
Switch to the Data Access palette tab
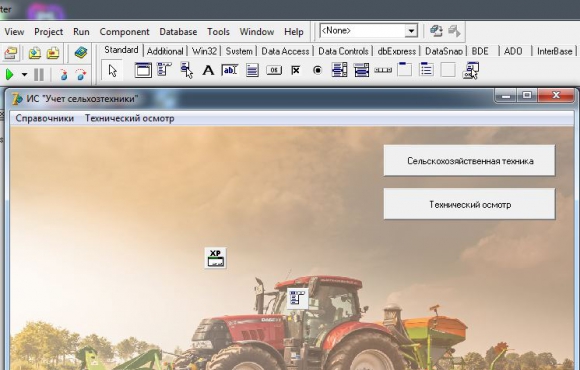point(285,51)
